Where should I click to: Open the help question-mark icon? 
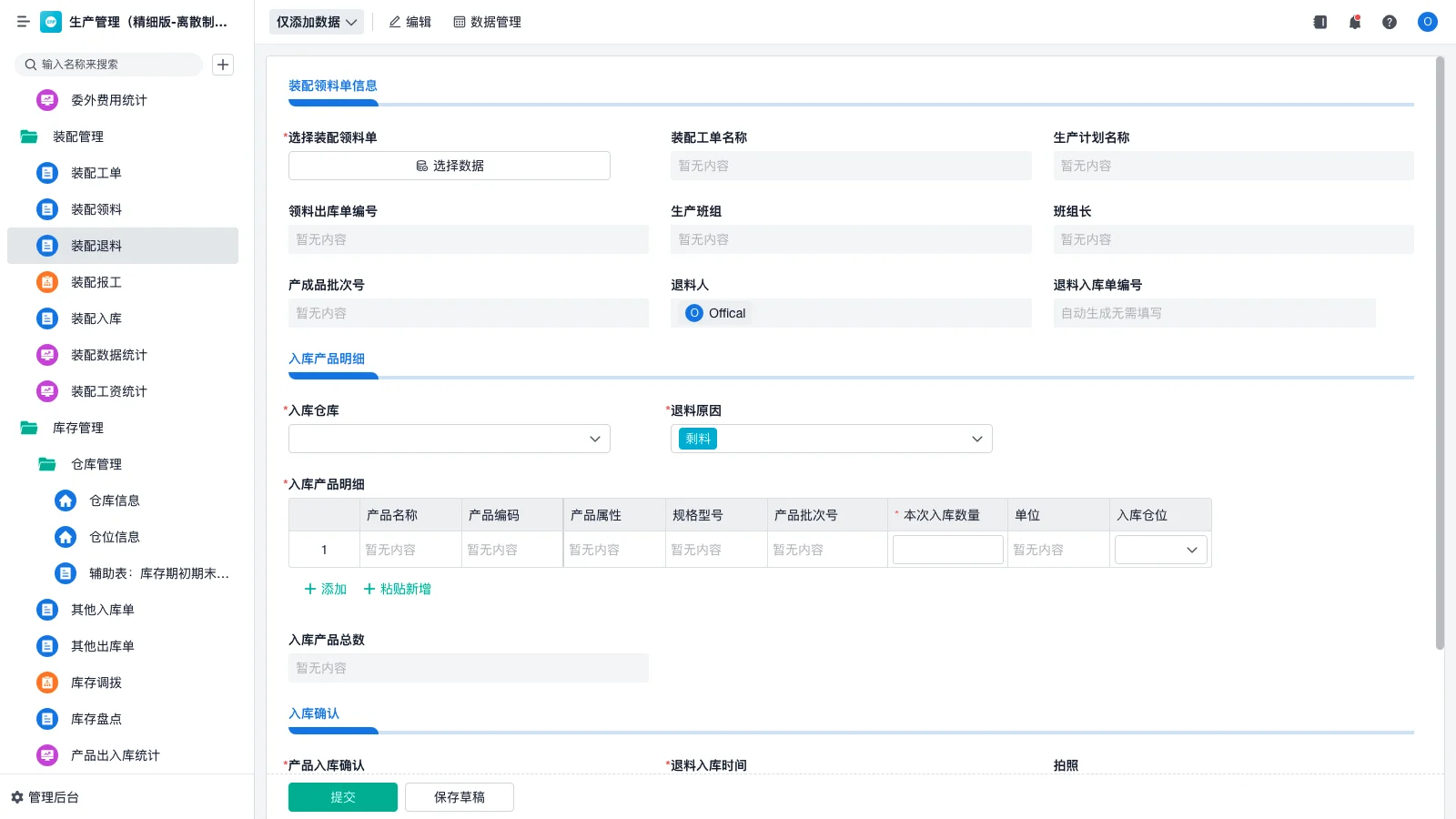[1390, 22]
